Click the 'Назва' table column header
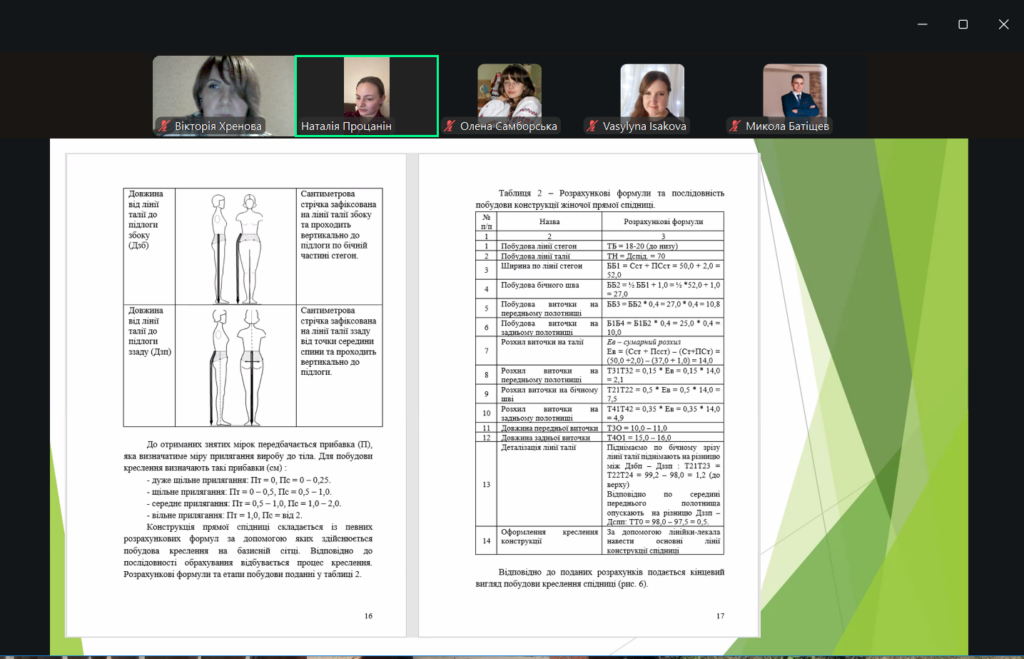The width and height of the screenshot is (1024, 659). [549, 222]
